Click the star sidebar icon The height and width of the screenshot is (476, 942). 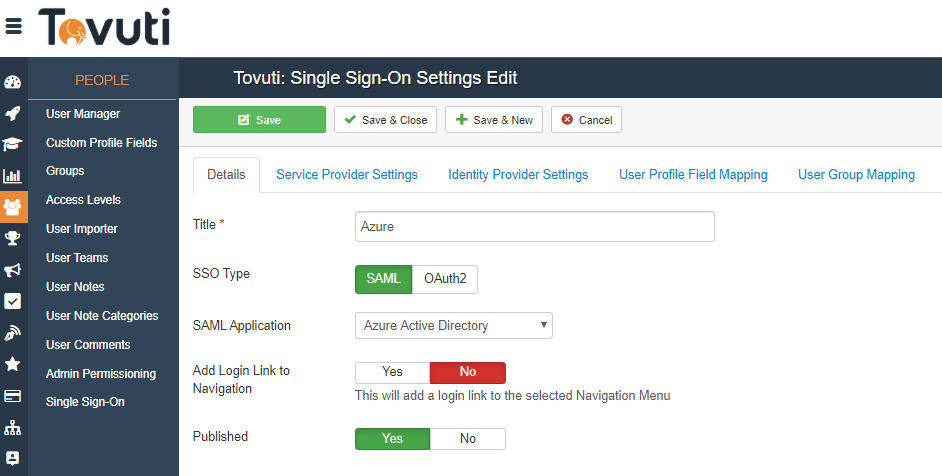click(x=13, y=363)
